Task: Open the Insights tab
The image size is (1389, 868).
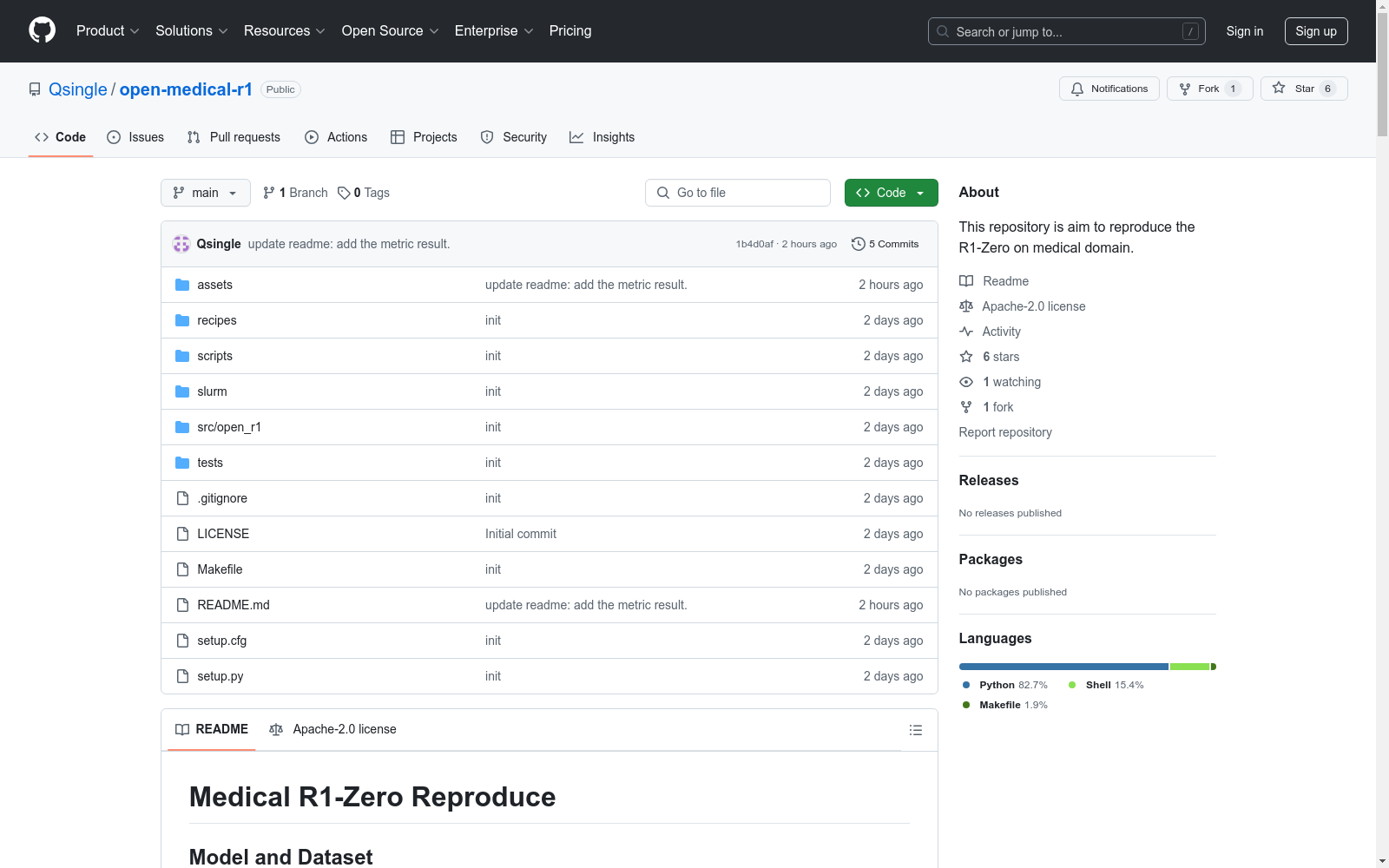Action: [602, 137]
